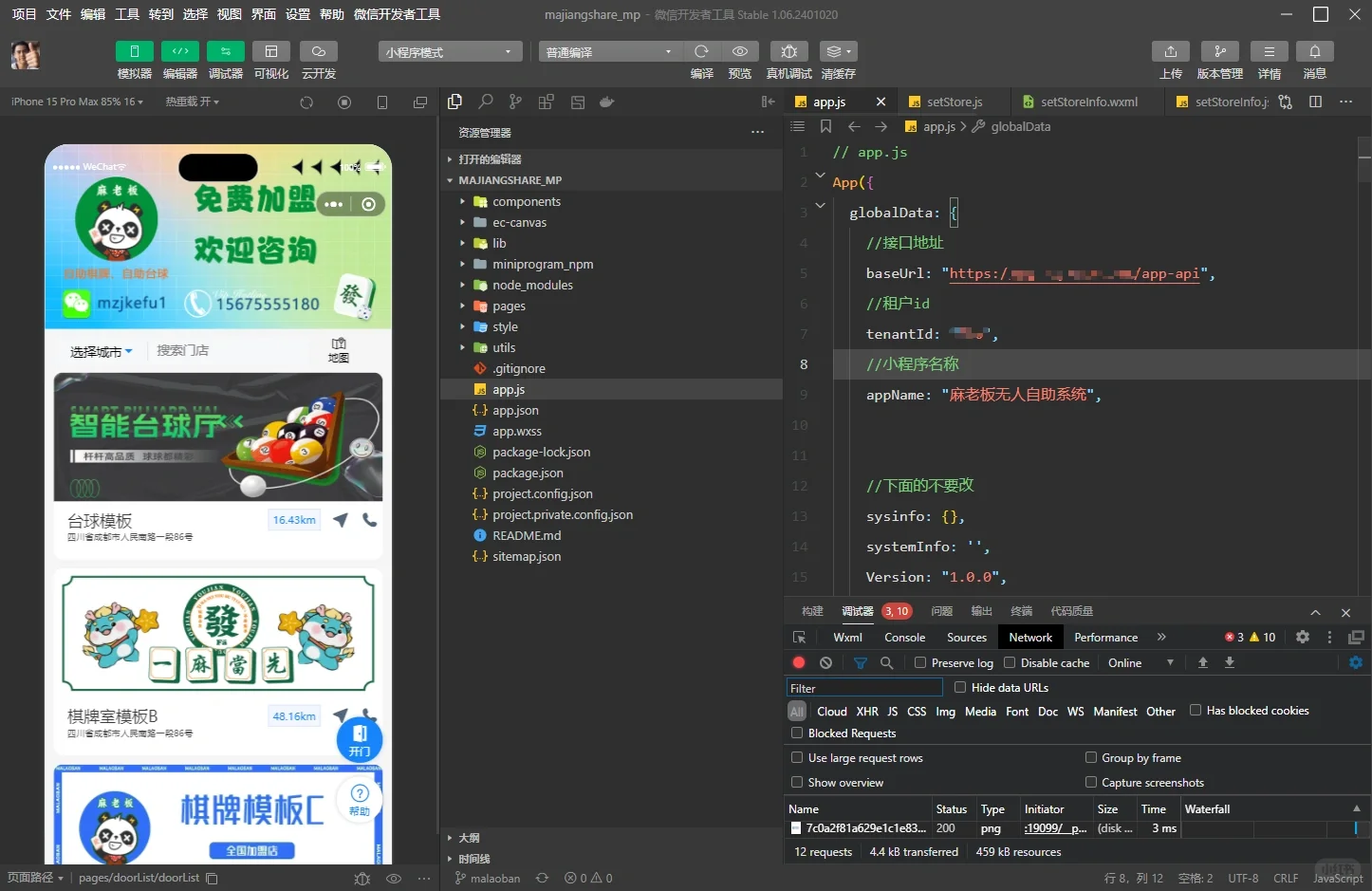
Task: Open app.json in the file tree
Action: pos(515,411)
